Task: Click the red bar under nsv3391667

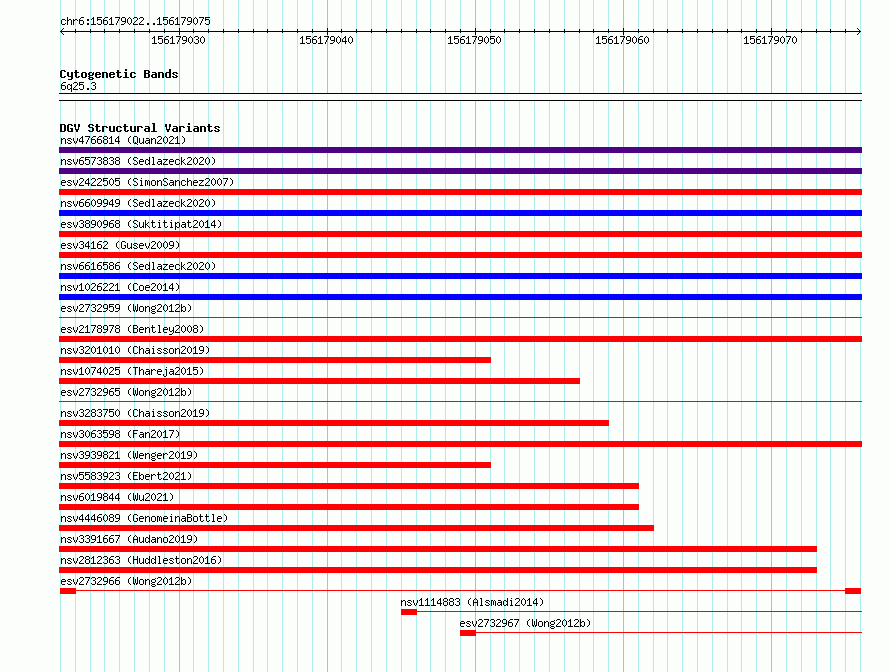Action: point(438,549)
